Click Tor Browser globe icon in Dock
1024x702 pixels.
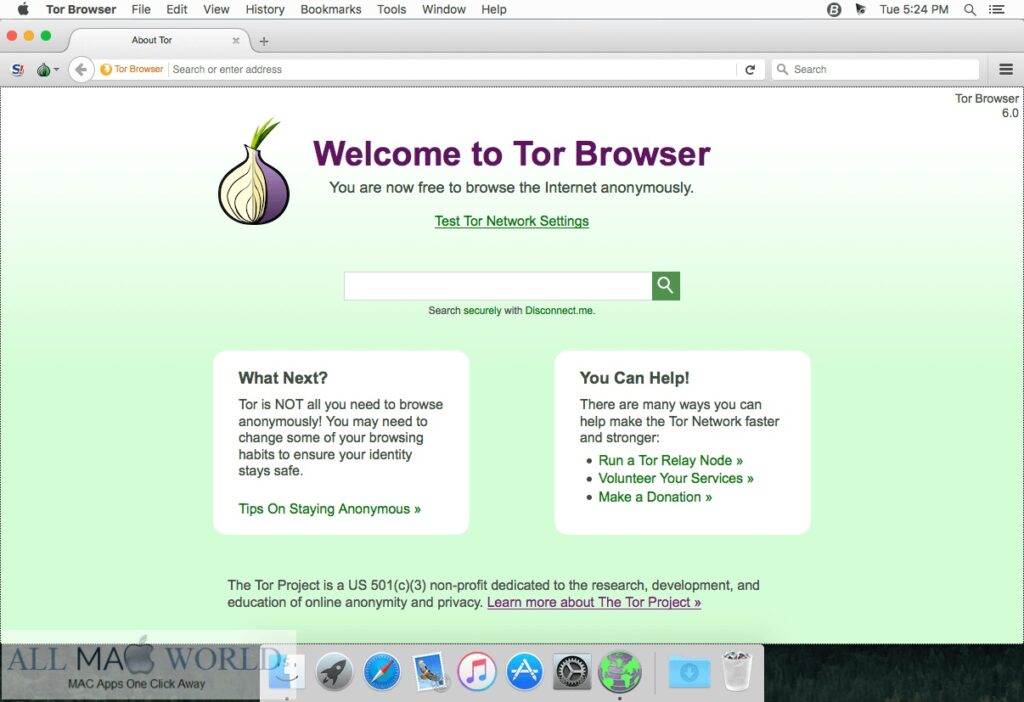(x=620, y=671)
